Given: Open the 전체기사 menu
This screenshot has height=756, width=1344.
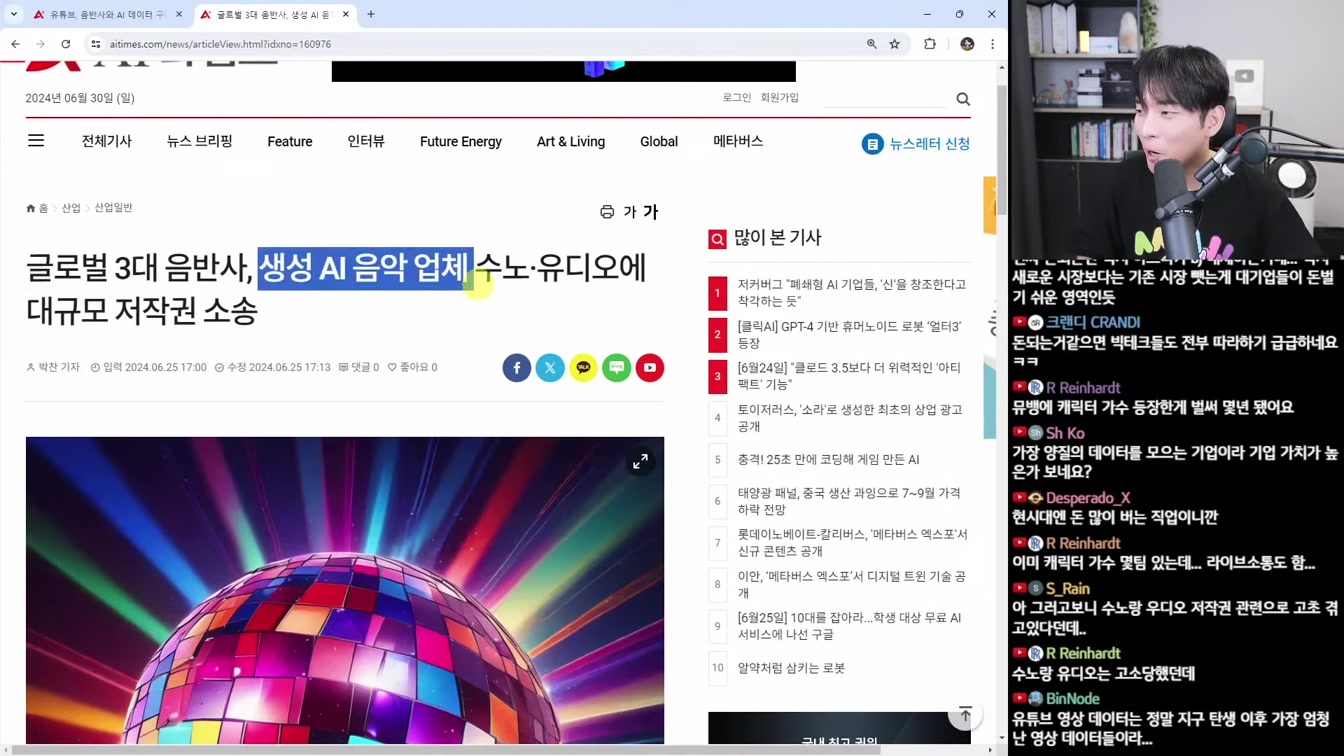Looking at the screenshot, I should point(107,141).
